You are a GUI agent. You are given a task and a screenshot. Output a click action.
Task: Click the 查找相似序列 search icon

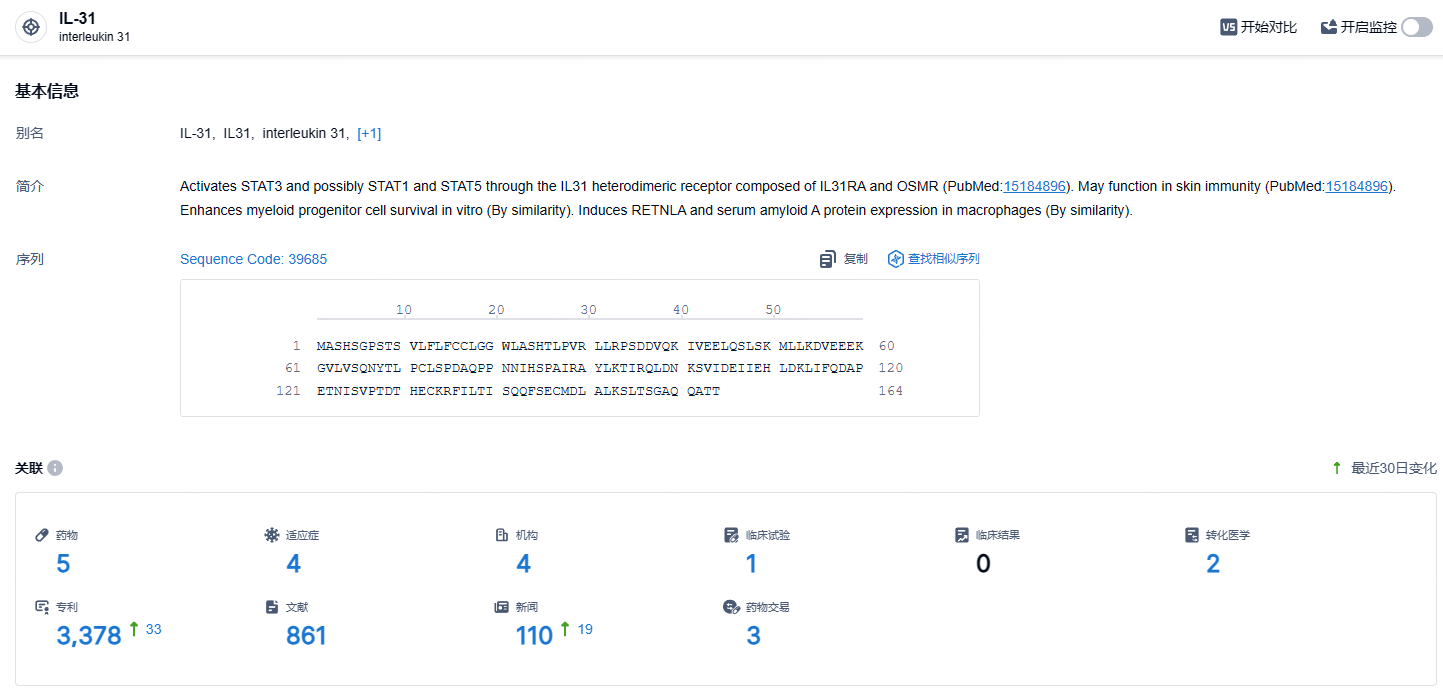coord(895,259)
